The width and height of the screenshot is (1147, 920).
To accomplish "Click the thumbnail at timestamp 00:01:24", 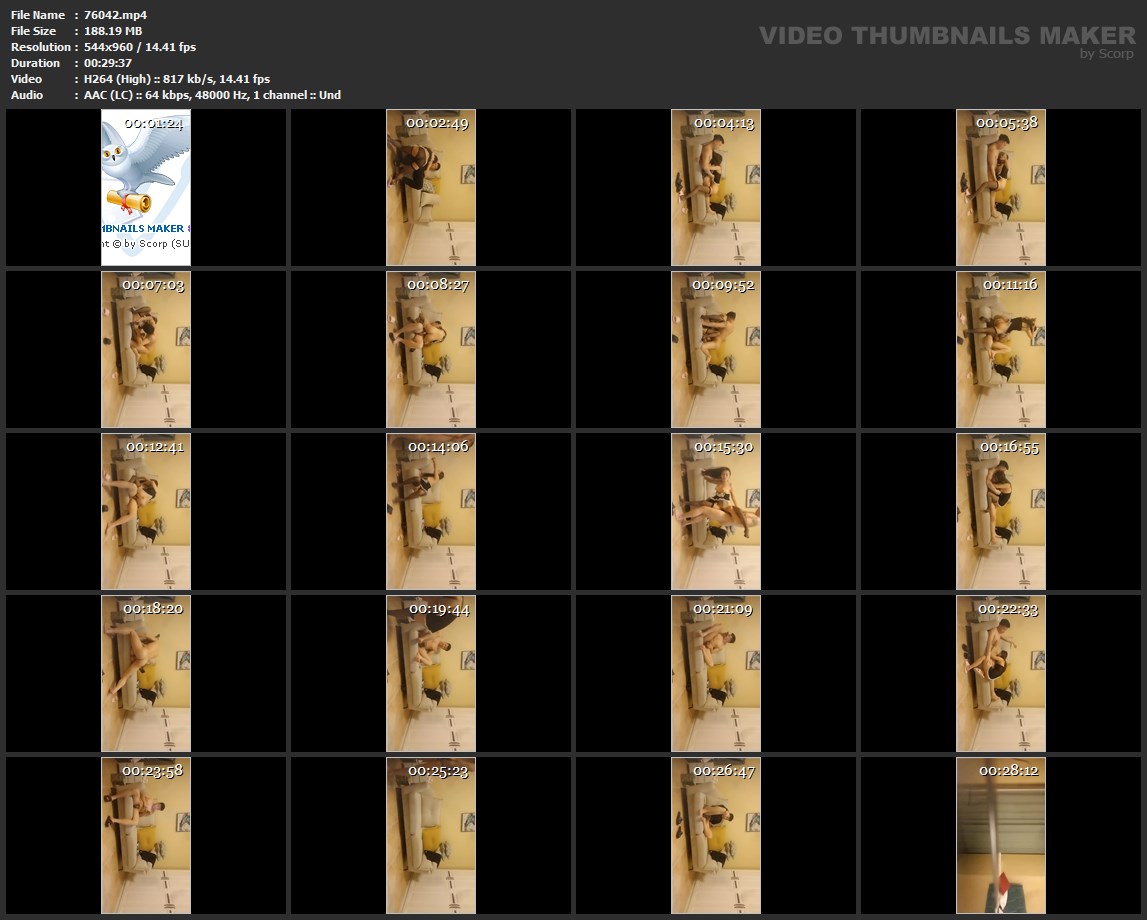I will click(x=146, y=187).
